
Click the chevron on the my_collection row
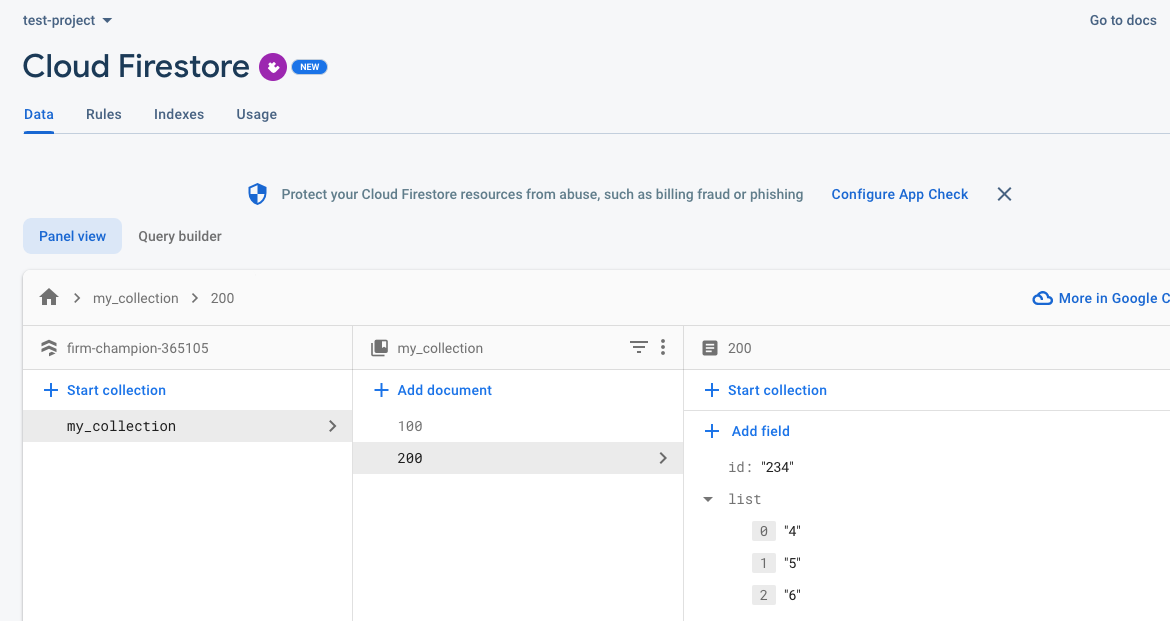(x=332, y=425)
